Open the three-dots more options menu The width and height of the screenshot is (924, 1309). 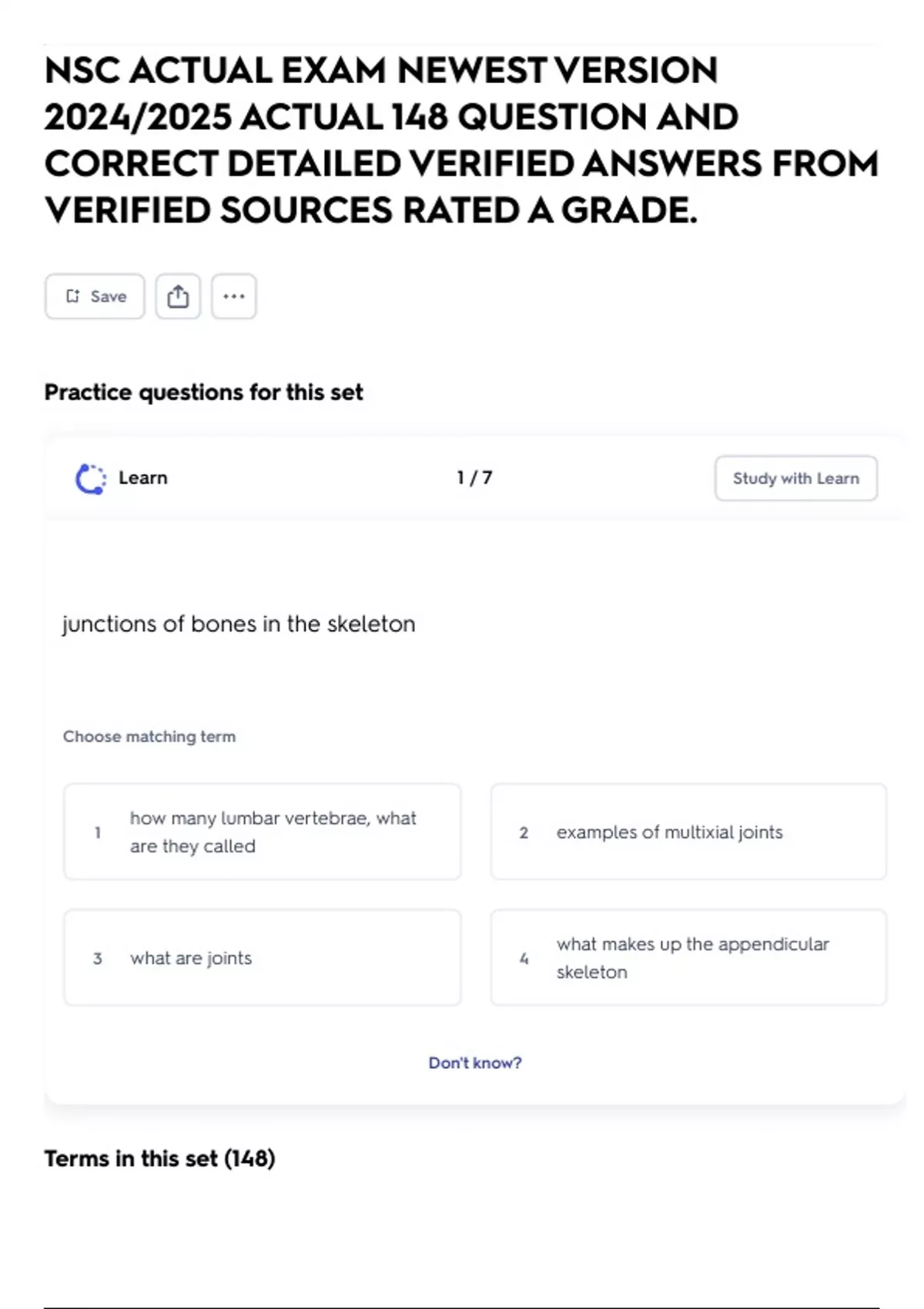point(233,296)
